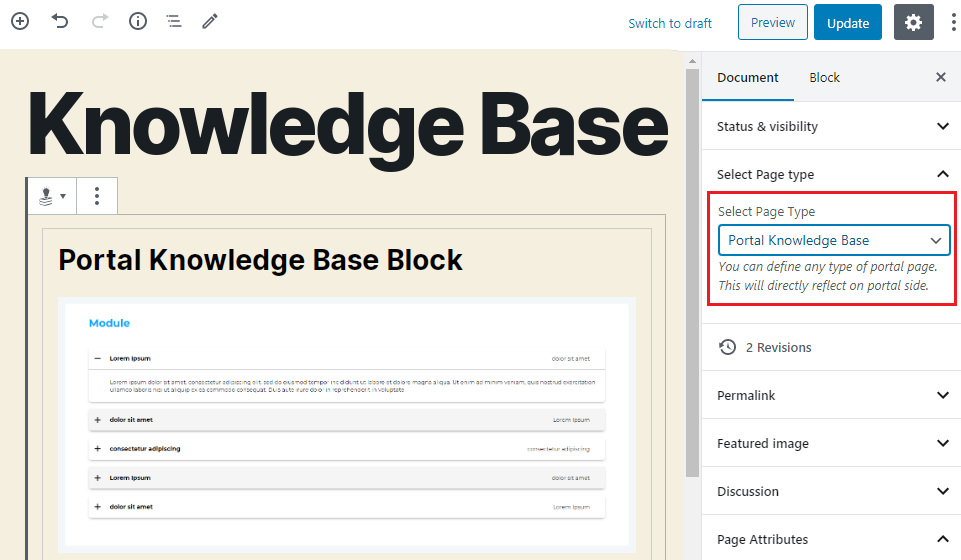Click the Add block plus icon

click(x=20, y=21)
